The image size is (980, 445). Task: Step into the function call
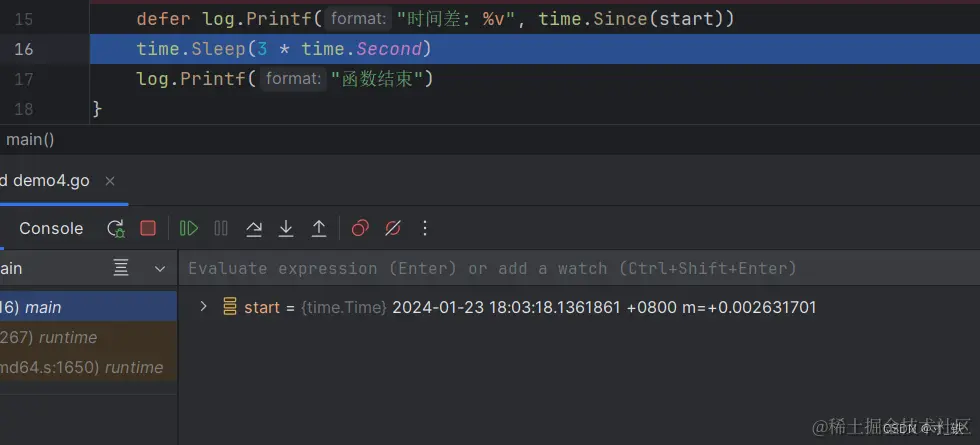click(x=286, y=229)
